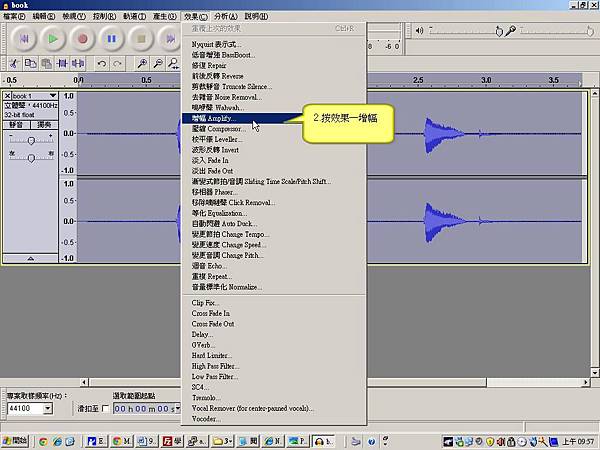600x450 pixels.
Task: Expand the project rate 44100 dropdown
Action: coord(48,408)
